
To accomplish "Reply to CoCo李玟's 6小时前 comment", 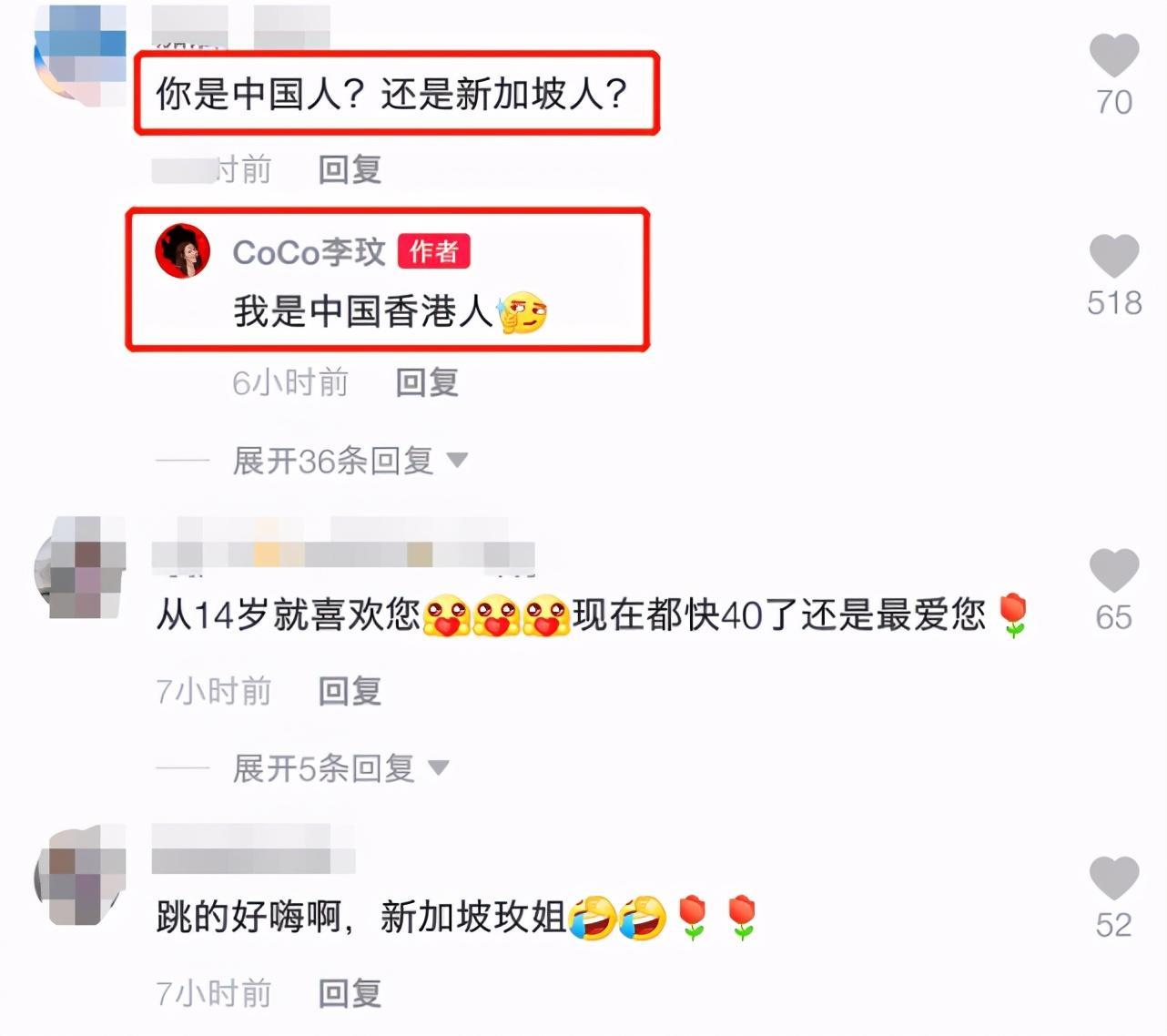I will click(427, 383).
